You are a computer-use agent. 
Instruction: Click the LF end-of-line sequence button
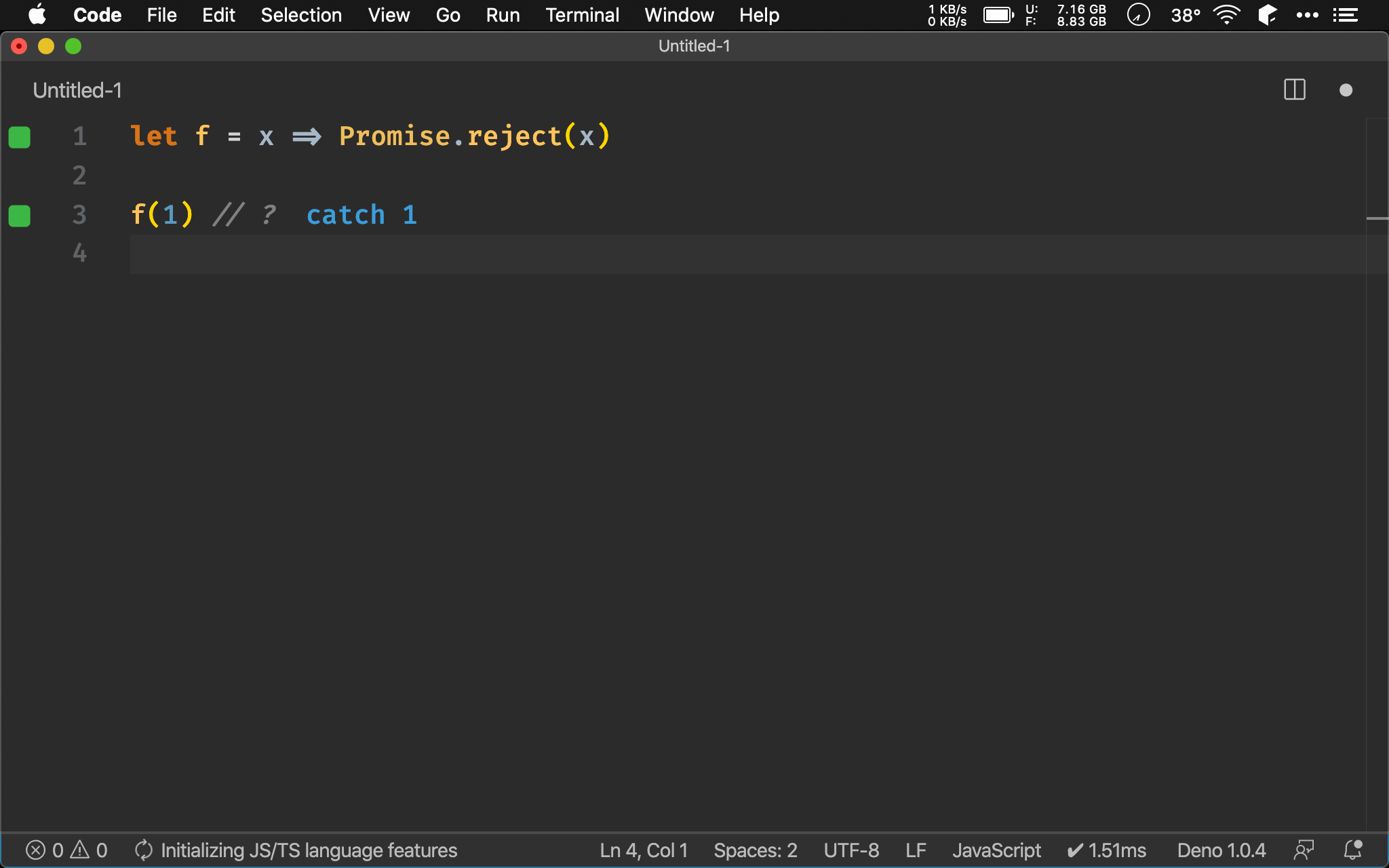click(x=915, y=850)
